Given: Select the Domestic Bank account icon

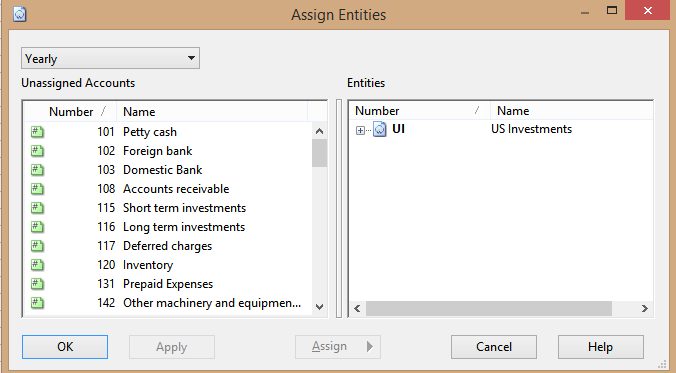Looking at the screenshot, I should point(37,170).
